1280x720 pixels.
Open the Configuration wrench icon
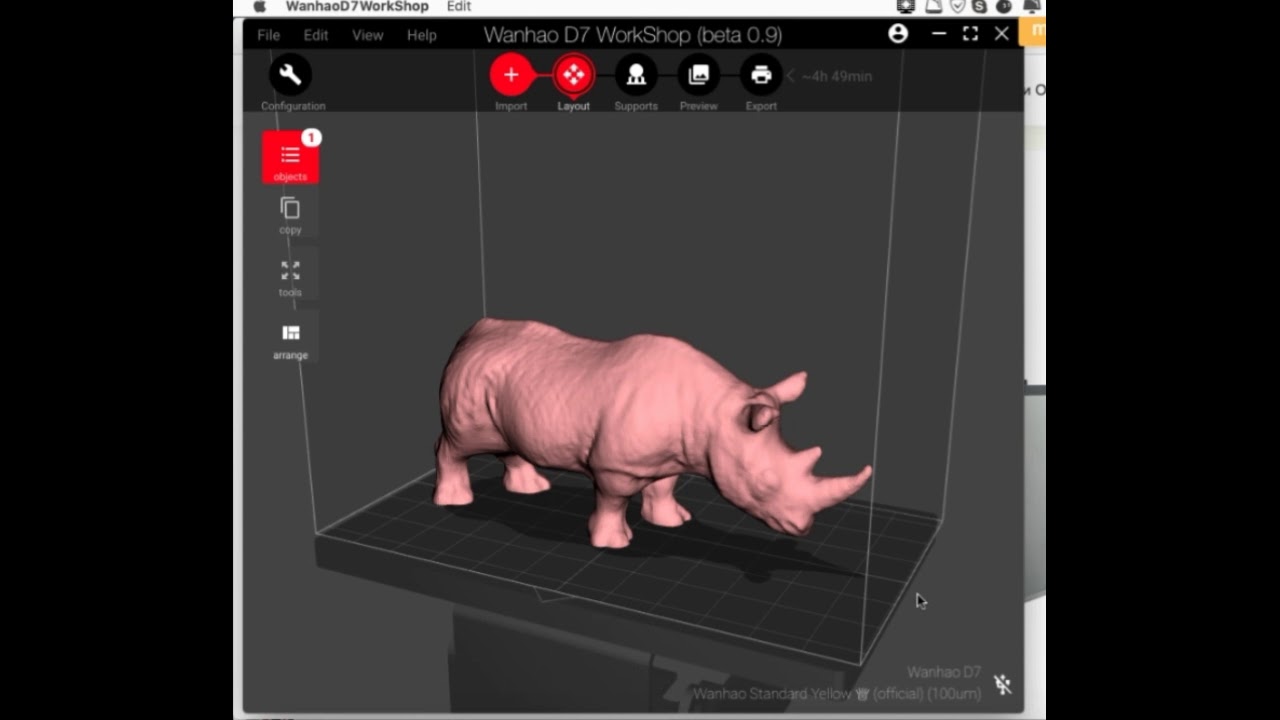point(290,75)
